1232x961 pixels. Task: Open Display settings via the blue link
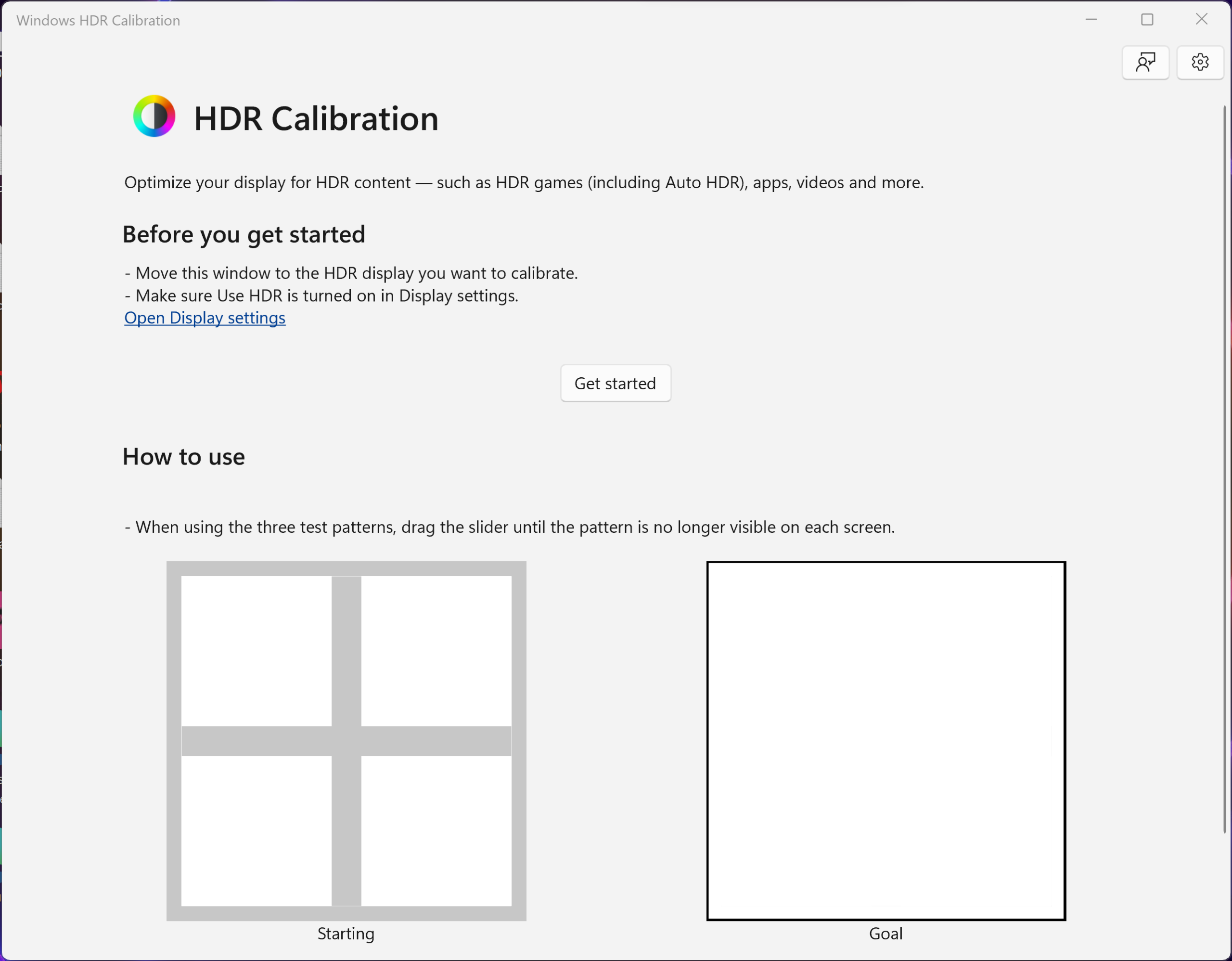click(205, 318)
